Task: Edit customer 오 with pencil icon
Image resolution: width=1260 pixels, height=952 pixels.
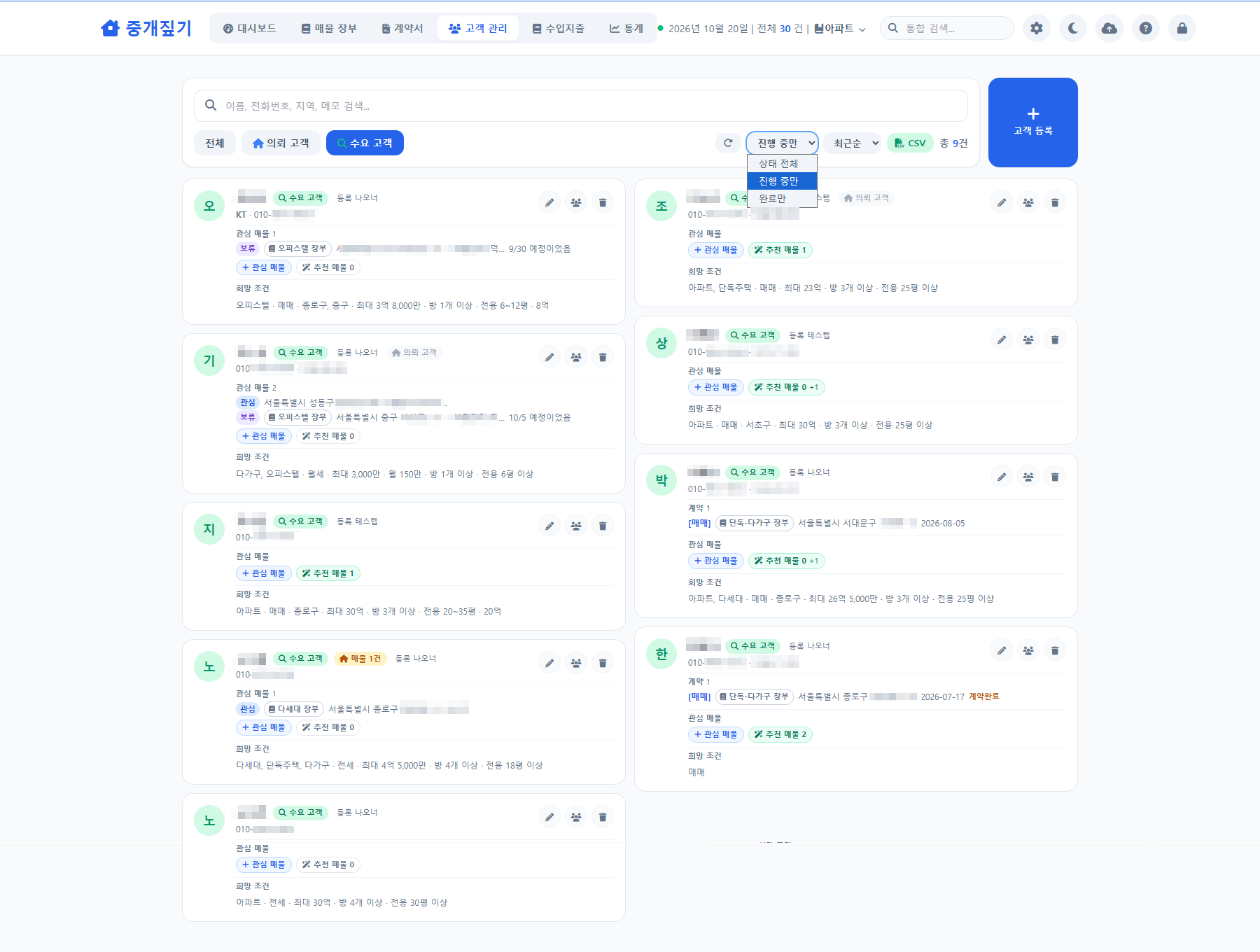Action: click(549, 202)
